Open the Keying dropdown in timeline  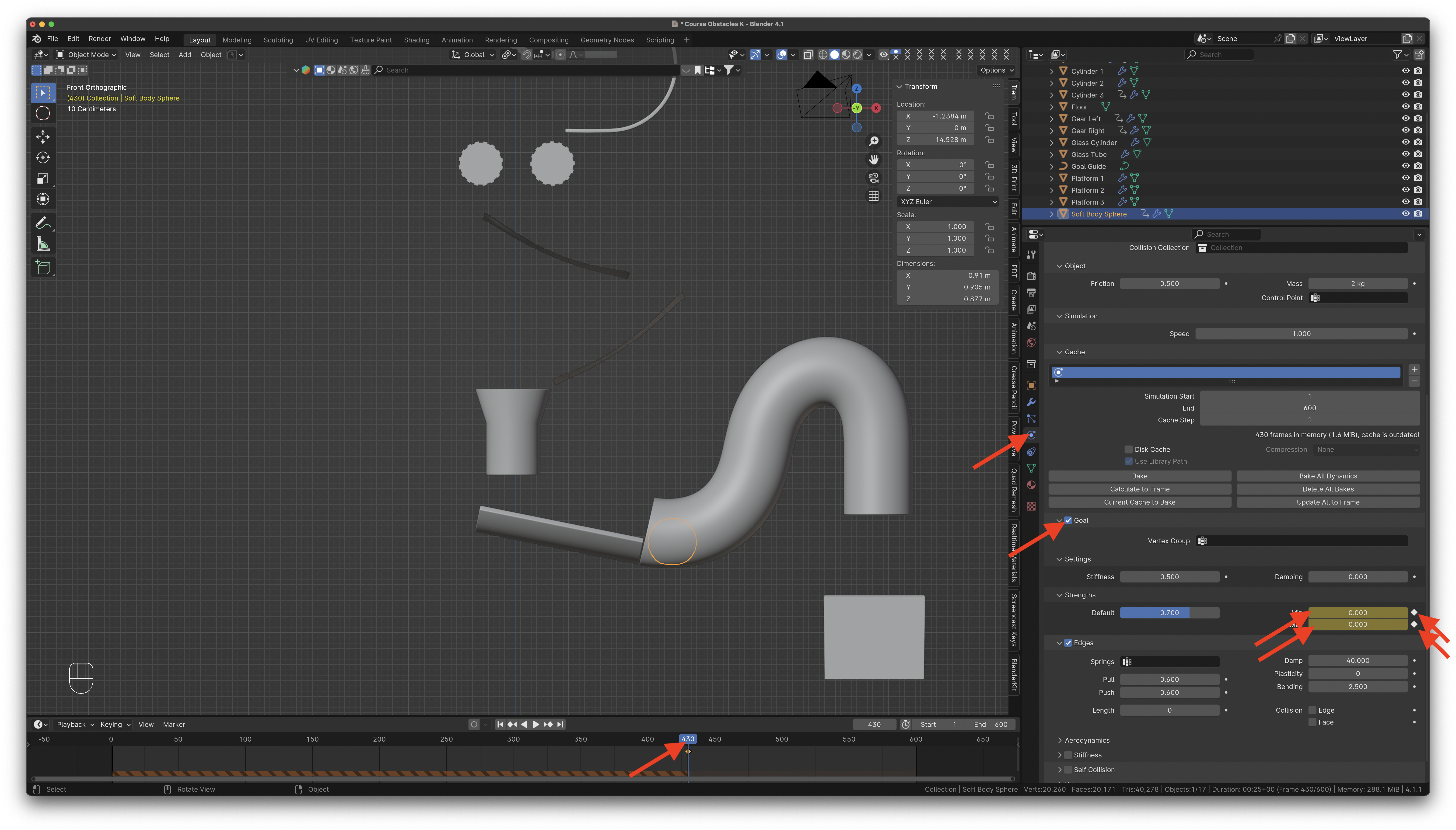[x=115, y=725]
